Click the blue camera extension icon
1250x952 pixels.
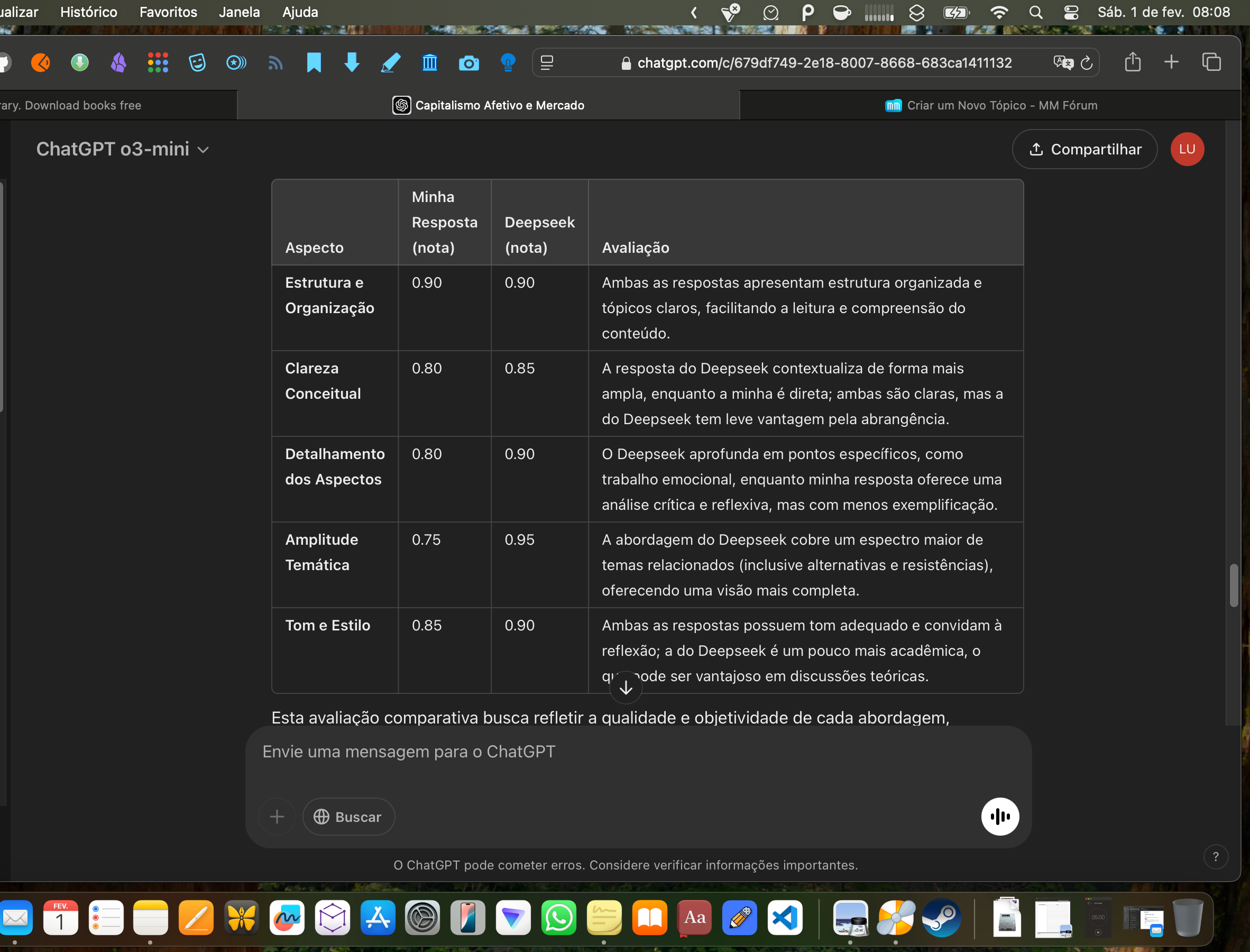pos(468,63)
